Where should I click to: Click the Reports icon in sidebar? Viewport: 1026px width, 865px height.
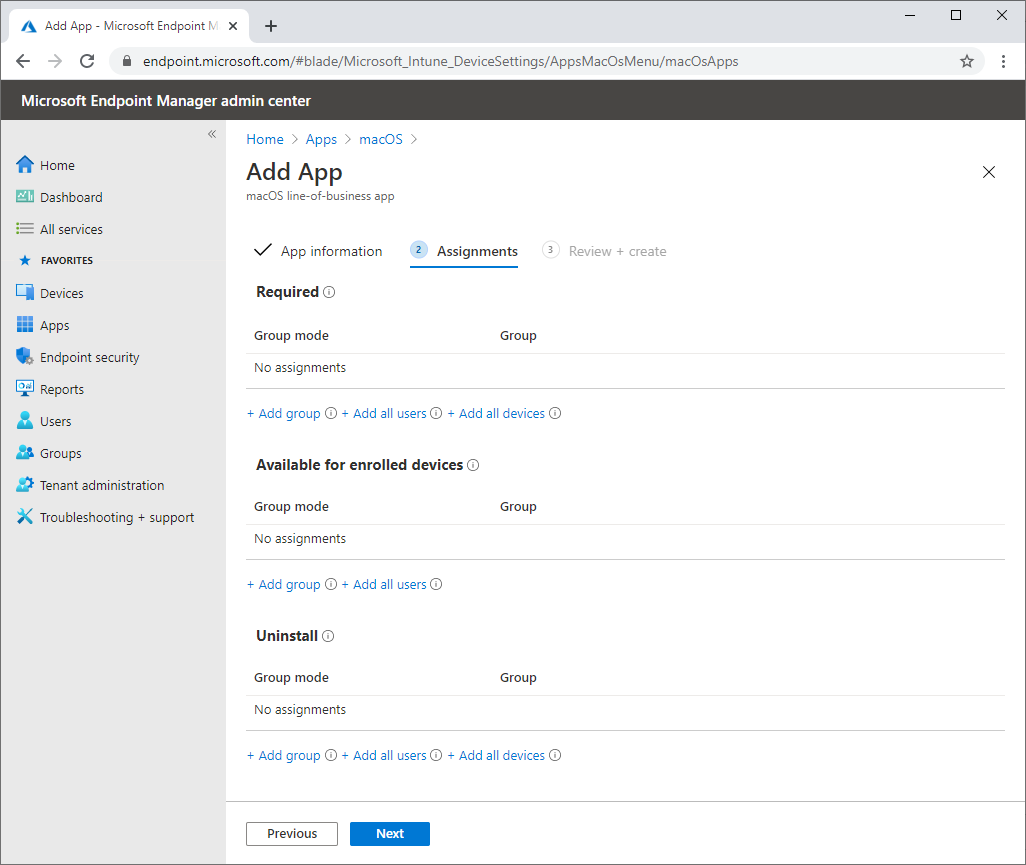pyautogui.click(x=25, y=388)
